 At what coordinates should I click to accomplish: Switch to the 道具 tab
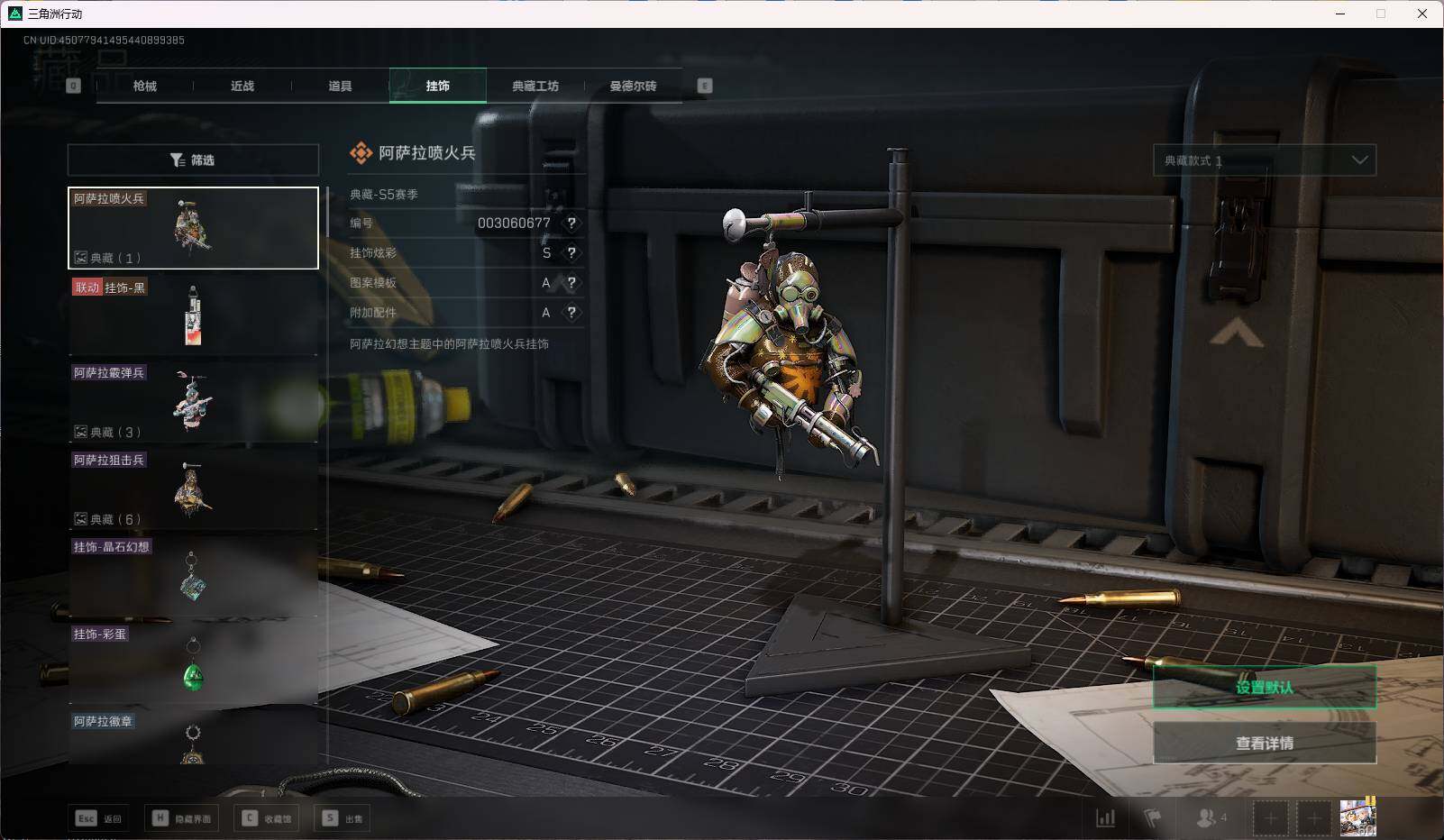click(340, 86)
